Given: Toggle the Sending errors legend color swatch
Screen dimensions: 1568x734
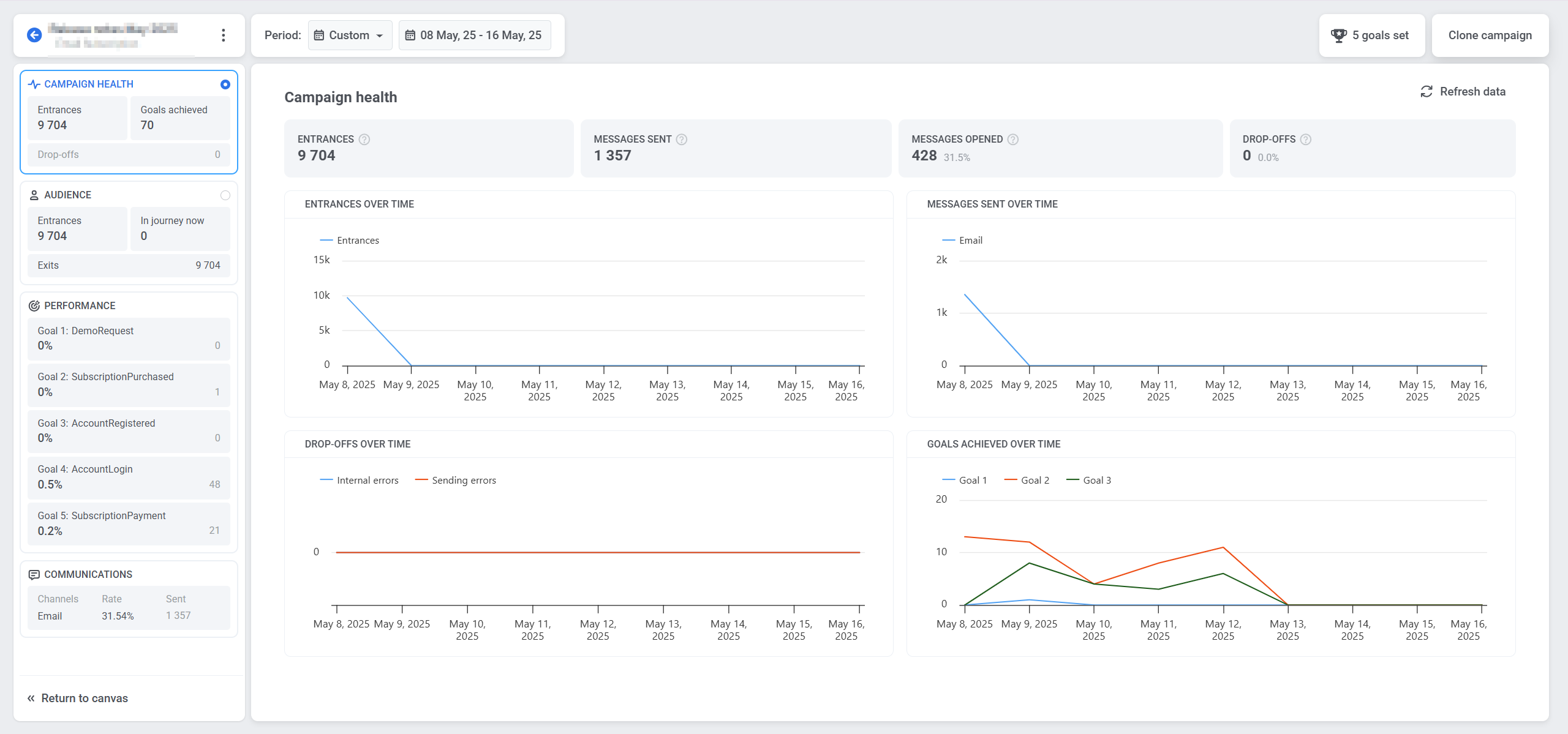Looking at the screenshot, I should click(x=421, y=481).
